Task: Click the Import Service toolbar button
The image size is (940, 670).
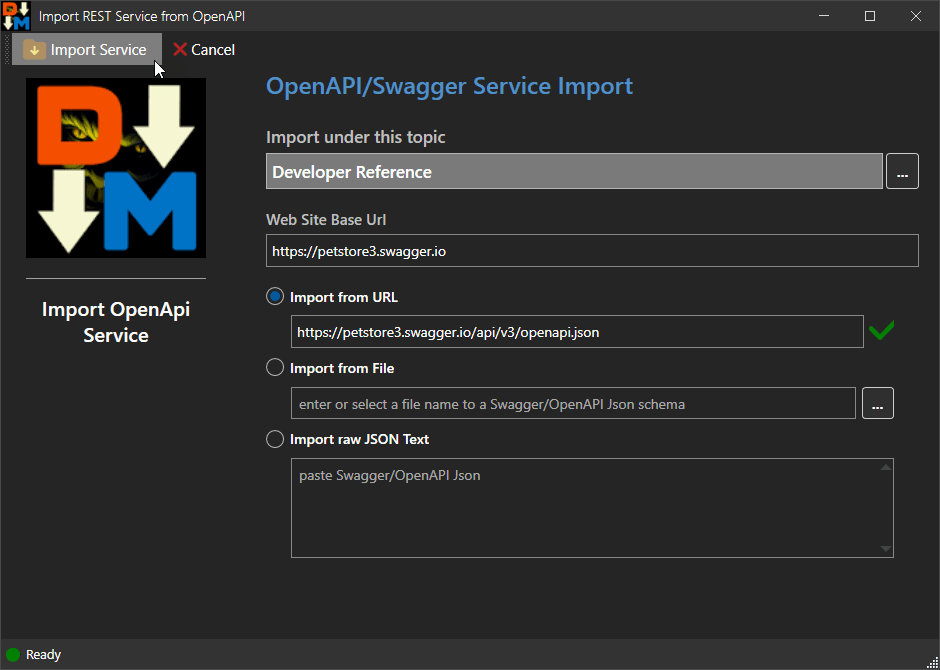Action: pyautogui.click(x=87, y=49)
